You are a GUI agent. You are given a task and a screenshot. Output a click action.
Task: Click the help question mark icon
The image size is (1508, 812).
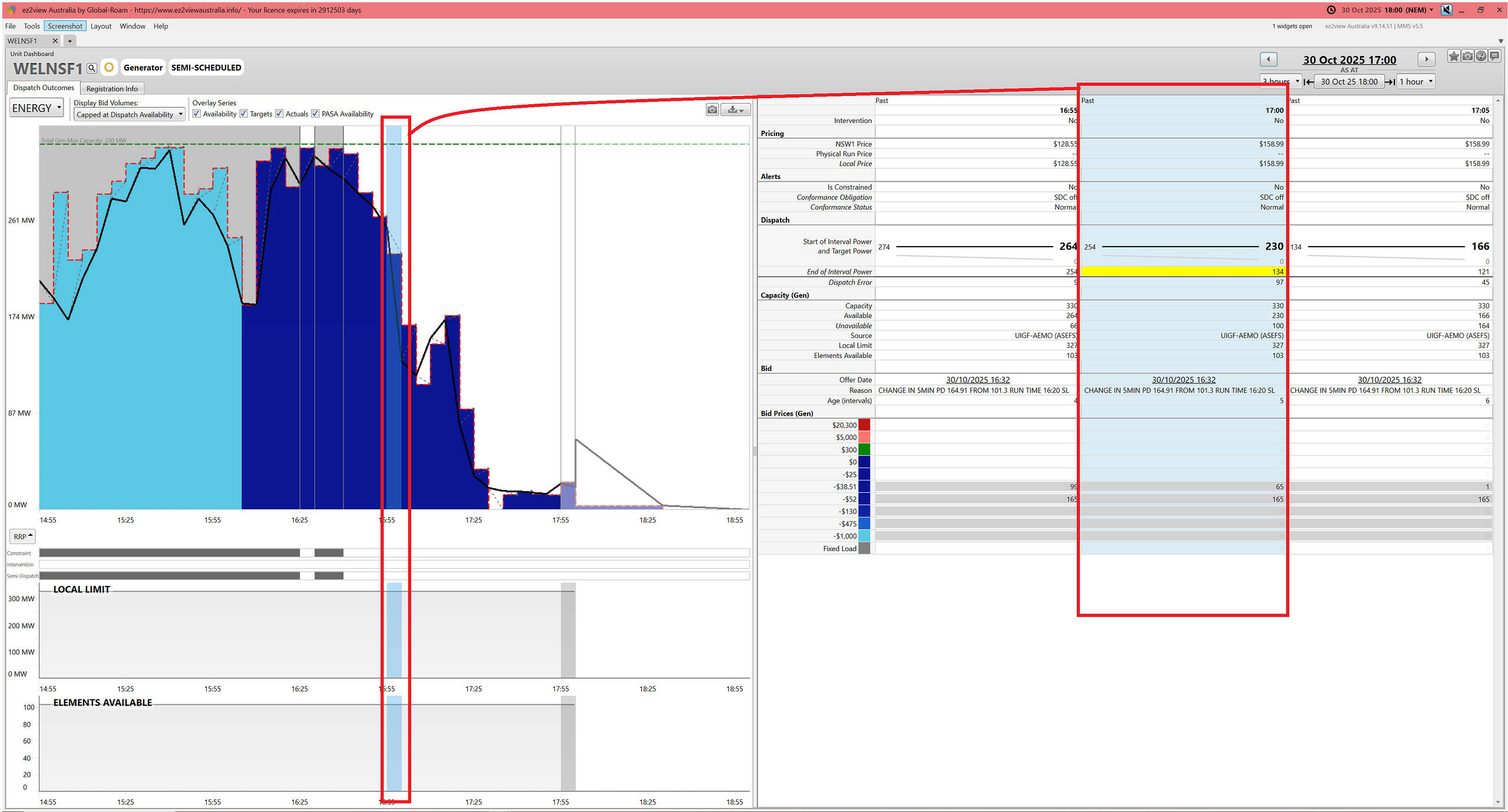(x=1481, y=57)
